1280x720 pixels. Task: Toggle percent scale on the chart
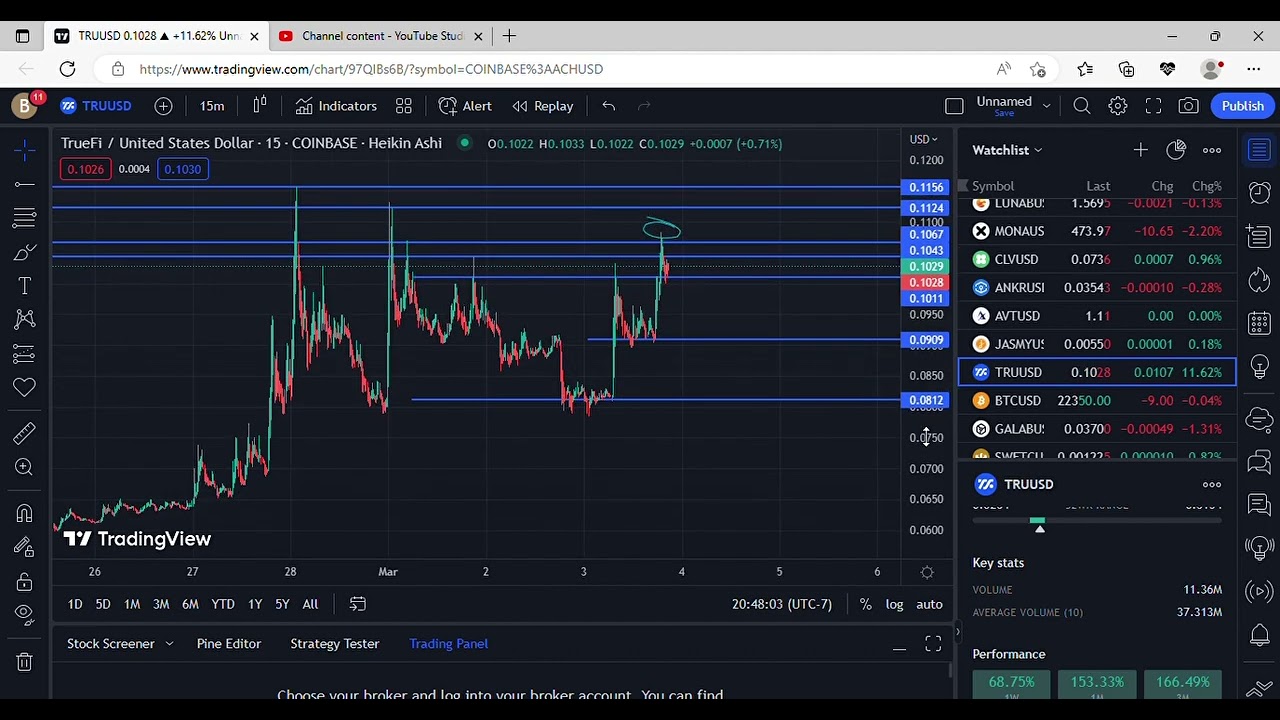[x=865, y=604]
